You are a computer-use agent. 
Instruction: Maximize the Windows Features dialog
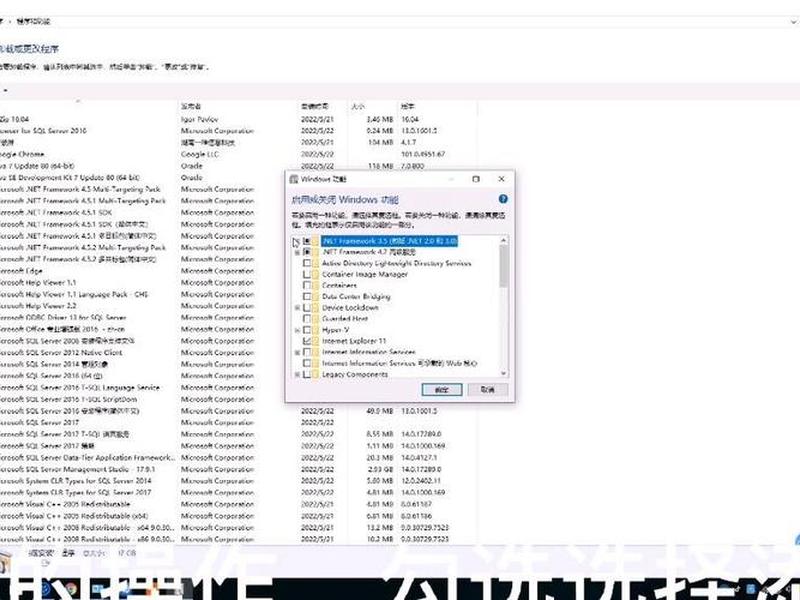(476, 179)
